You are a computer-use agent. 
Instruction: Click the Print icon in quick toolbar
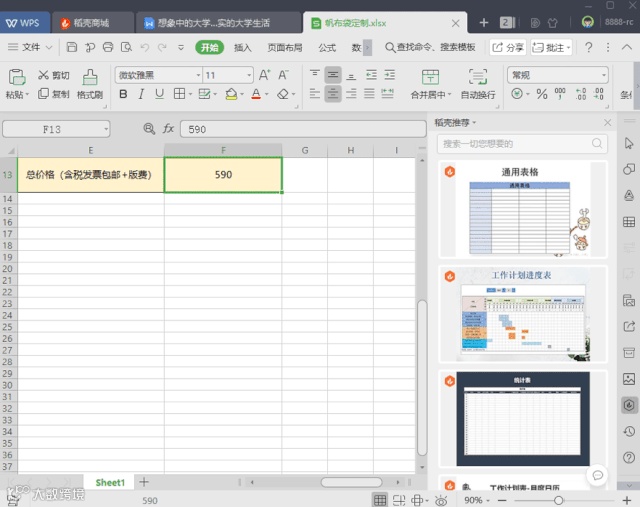click(x=108, y=47)
